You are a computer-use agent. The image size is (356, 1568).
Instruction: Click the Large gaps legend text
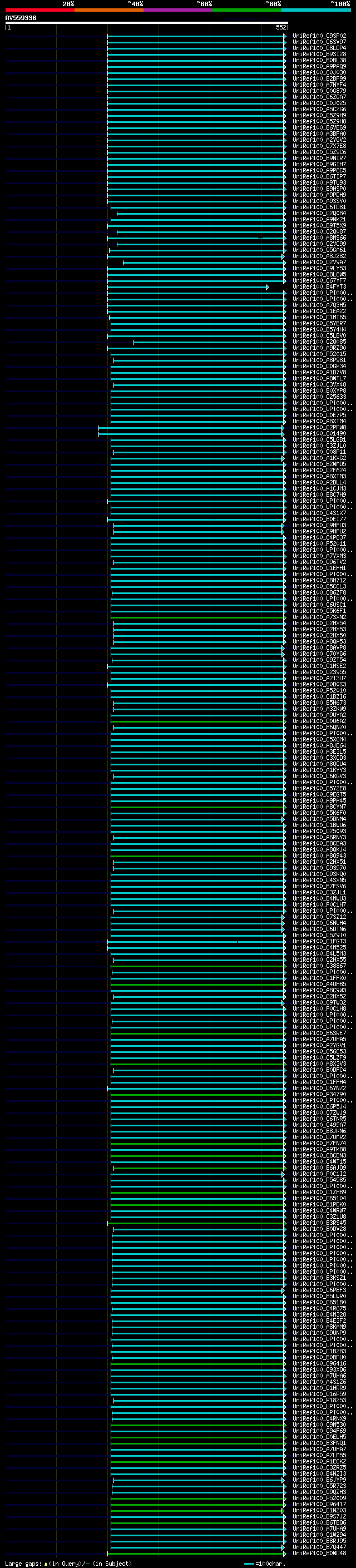click(x=68, y=1563)
